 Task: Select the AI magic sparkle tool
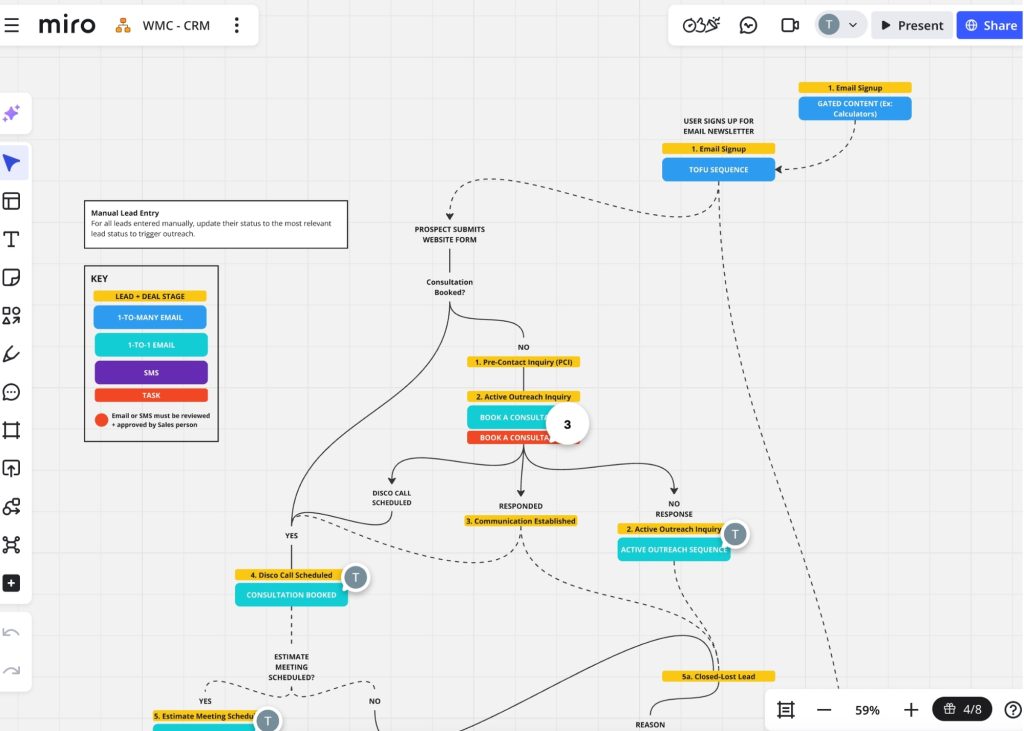pyautogui.click(x=14, y=113)
